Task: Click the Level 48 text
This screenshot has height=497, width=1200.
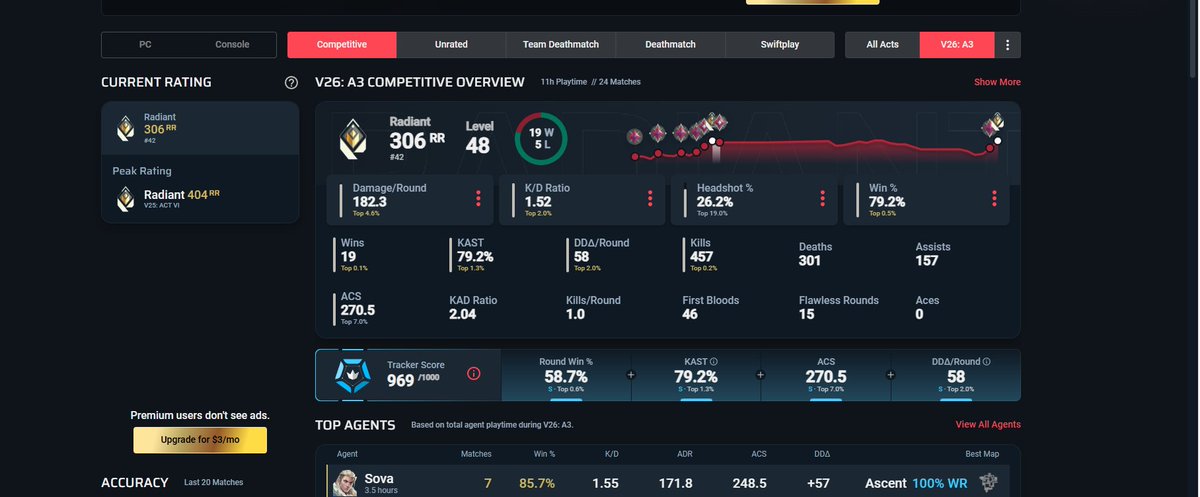Action: tap(478, 137)
